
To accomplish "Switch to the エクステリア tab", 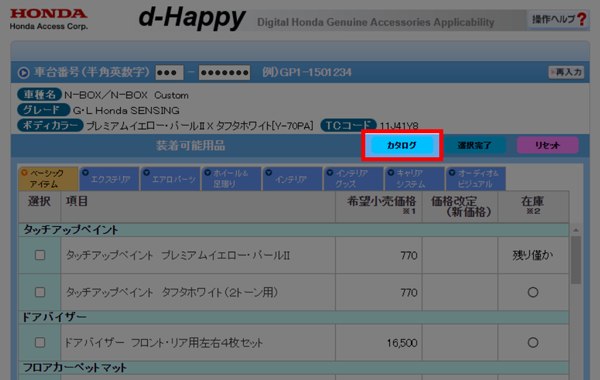I will (109, 179).
